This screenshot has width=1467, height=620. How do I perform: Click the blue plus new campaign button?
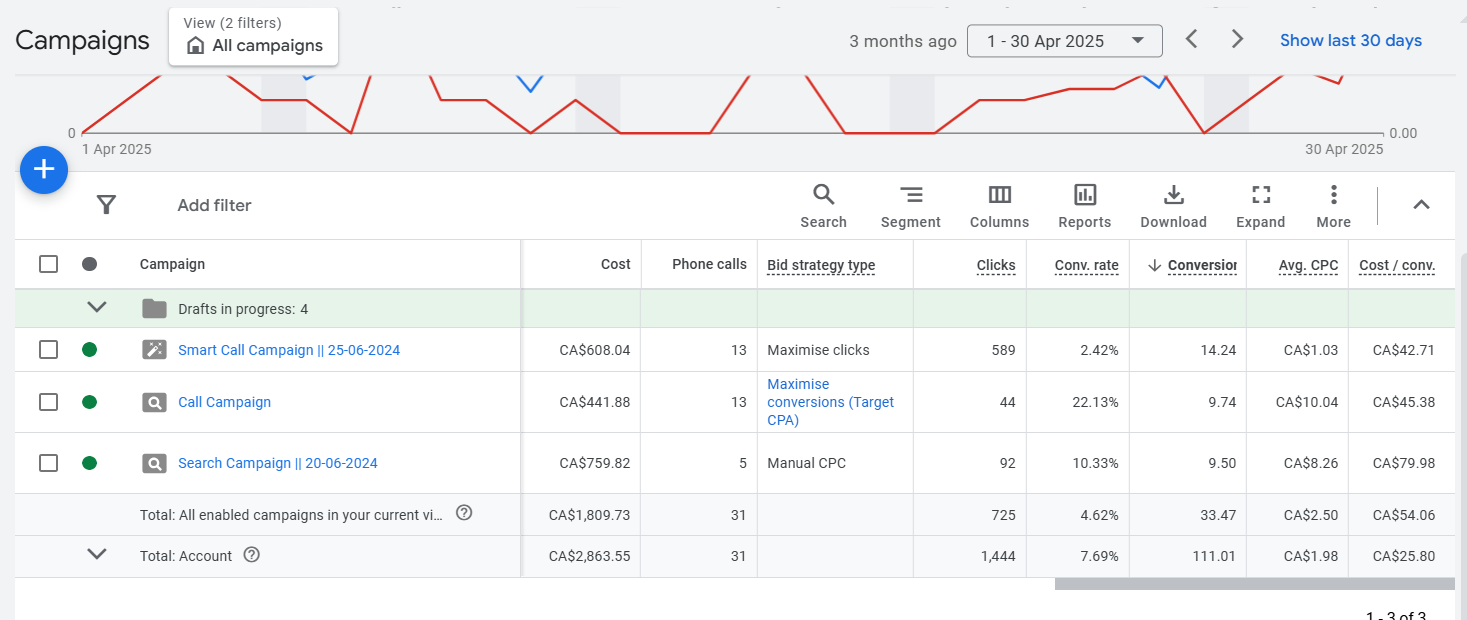[44, 170]
